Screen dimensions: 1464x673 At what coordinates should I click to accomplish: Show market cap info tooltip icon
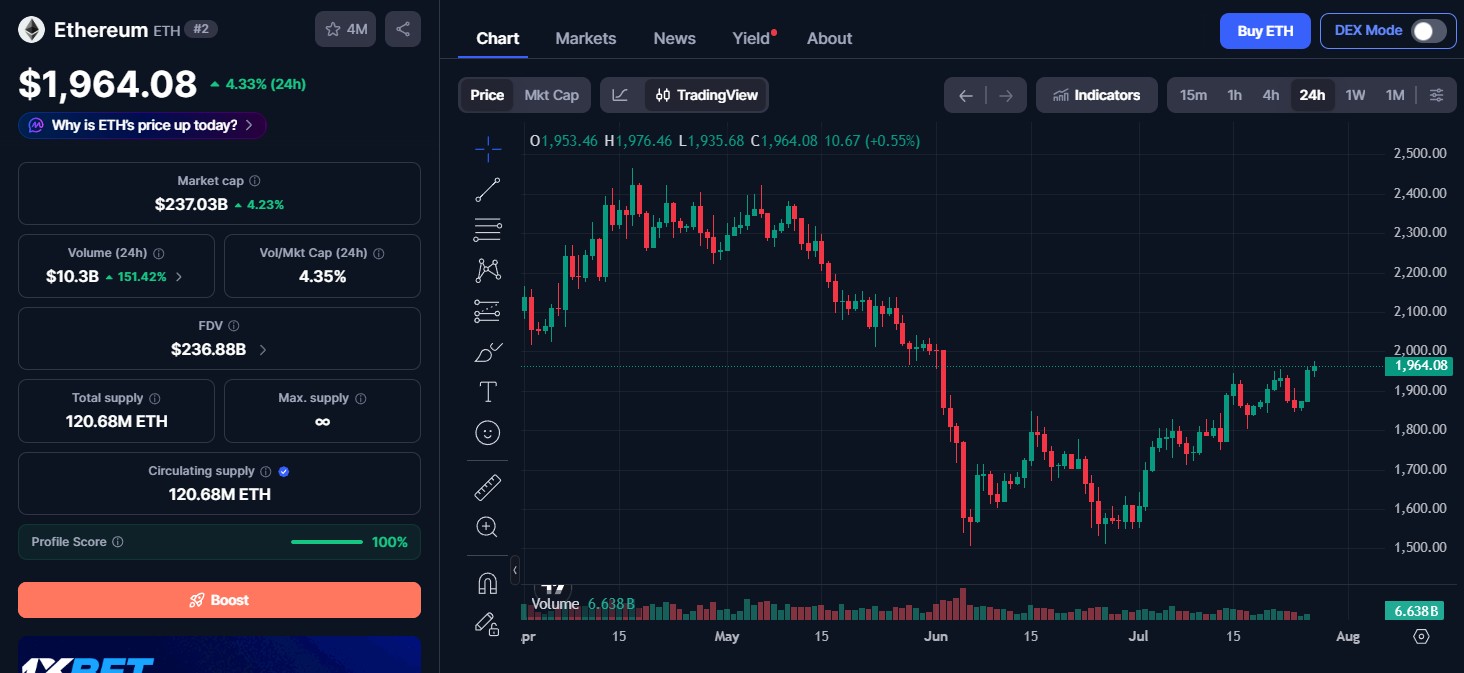[255, 181]
